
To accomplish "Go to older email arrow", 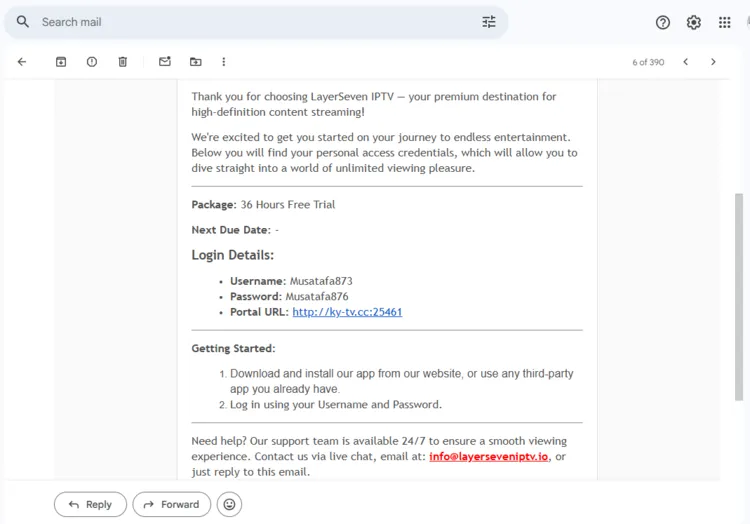I will pos(713,62).
